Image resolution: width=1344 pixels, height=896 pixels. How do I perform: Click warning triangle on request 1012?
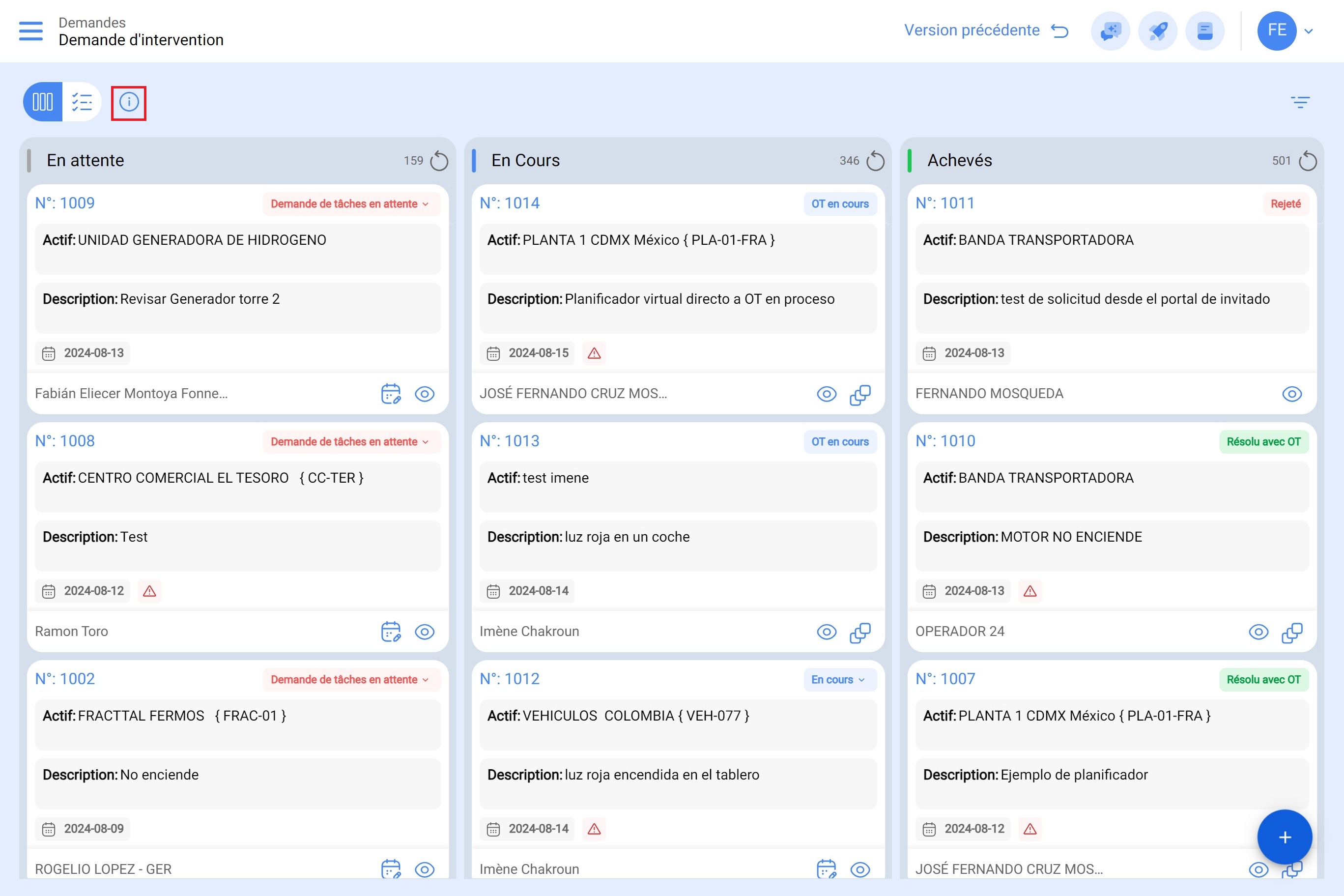(594, 829)
